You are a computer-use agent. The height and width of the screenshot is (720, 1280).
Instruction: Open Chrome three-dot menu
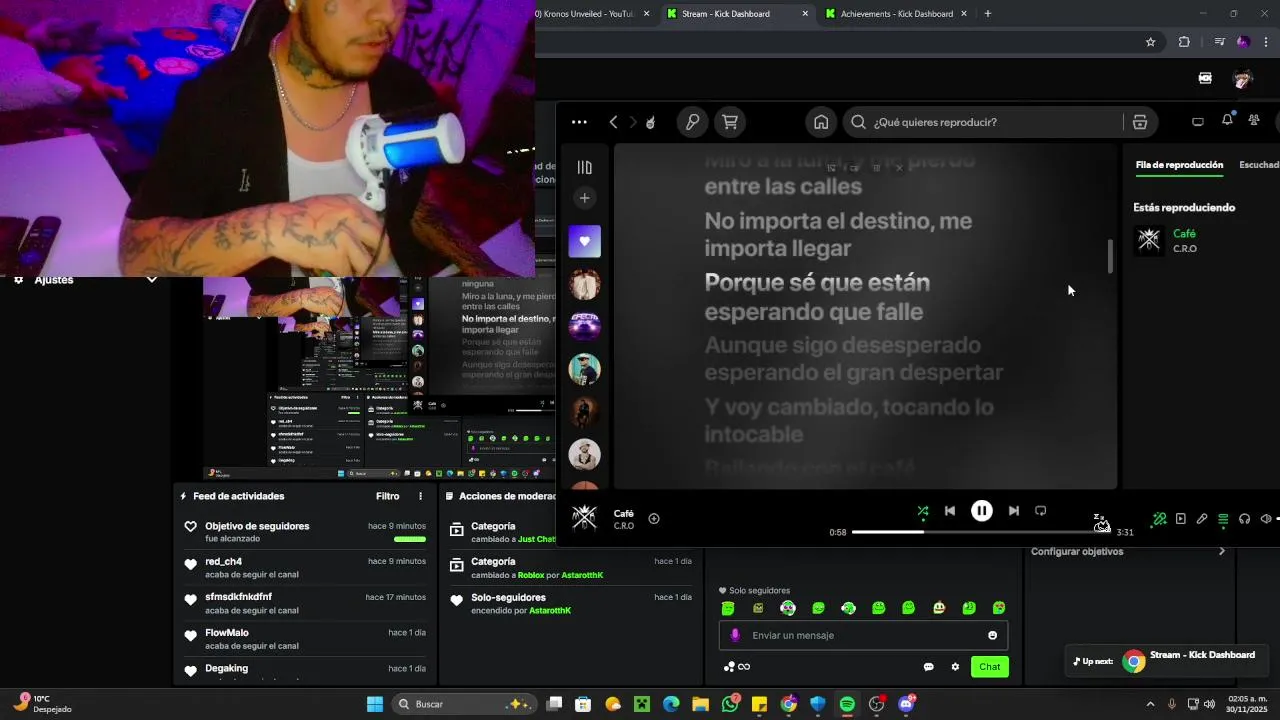pos(1266,42)
